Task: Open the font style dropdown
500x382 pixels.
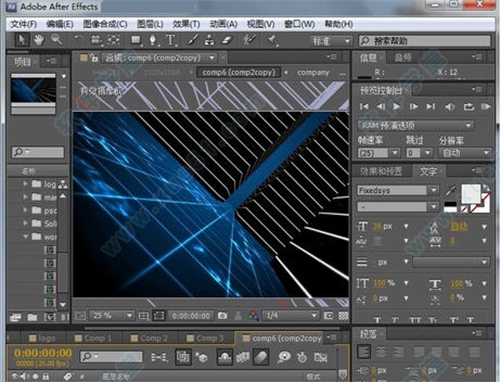Action: tap(398, 207)
